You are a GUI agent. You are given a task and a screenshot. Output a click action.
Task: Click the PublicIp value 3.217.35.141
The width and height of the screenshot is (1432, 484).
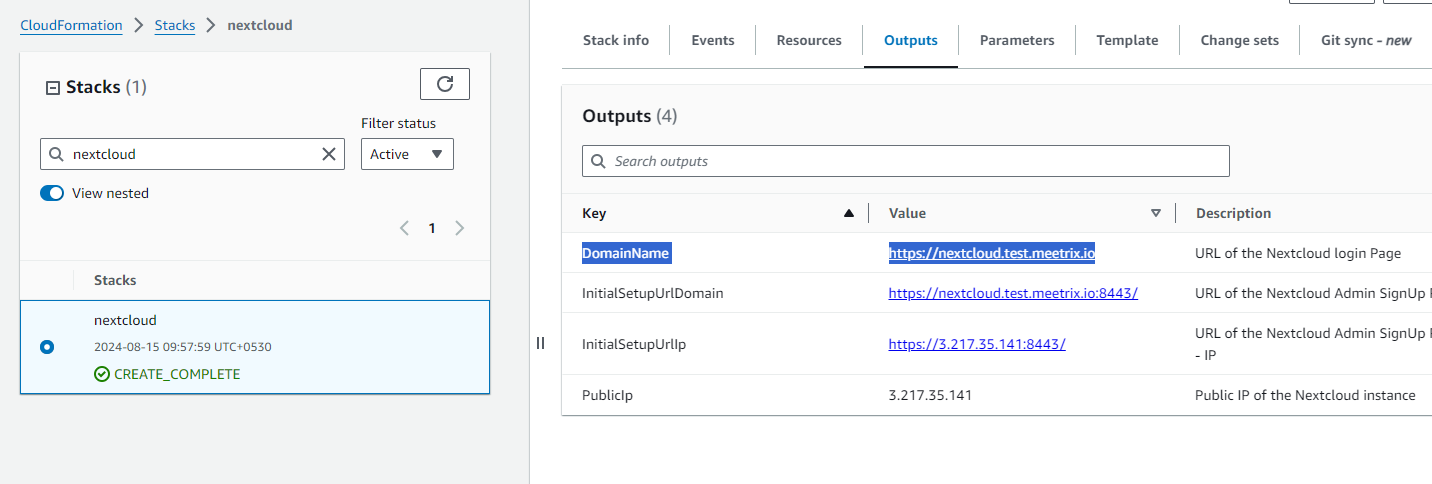click(x=930, y=395)
